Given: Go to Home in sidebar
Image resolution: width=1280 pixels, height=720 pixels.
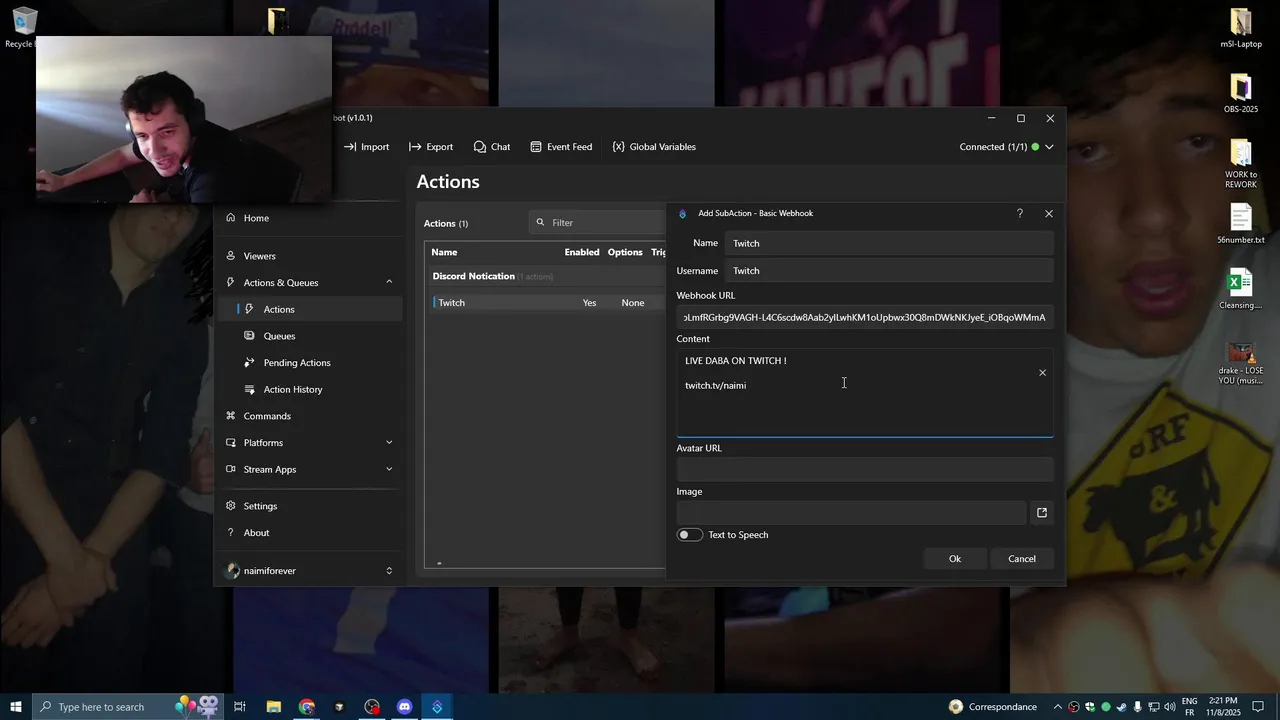Looking at the screenshot, I should point(256,218).
